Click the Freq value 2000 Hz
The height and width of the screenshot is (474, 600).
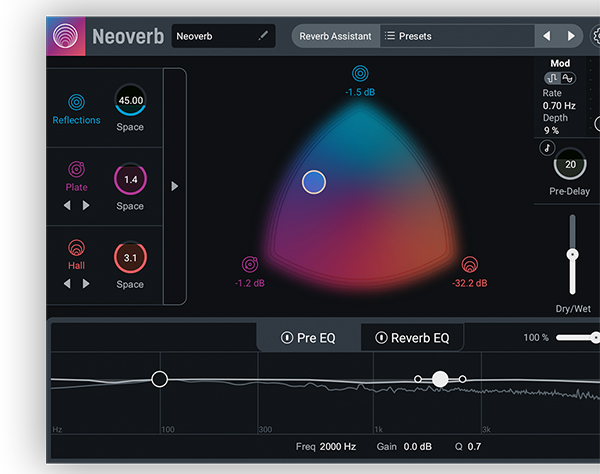[x=338, y=446]
